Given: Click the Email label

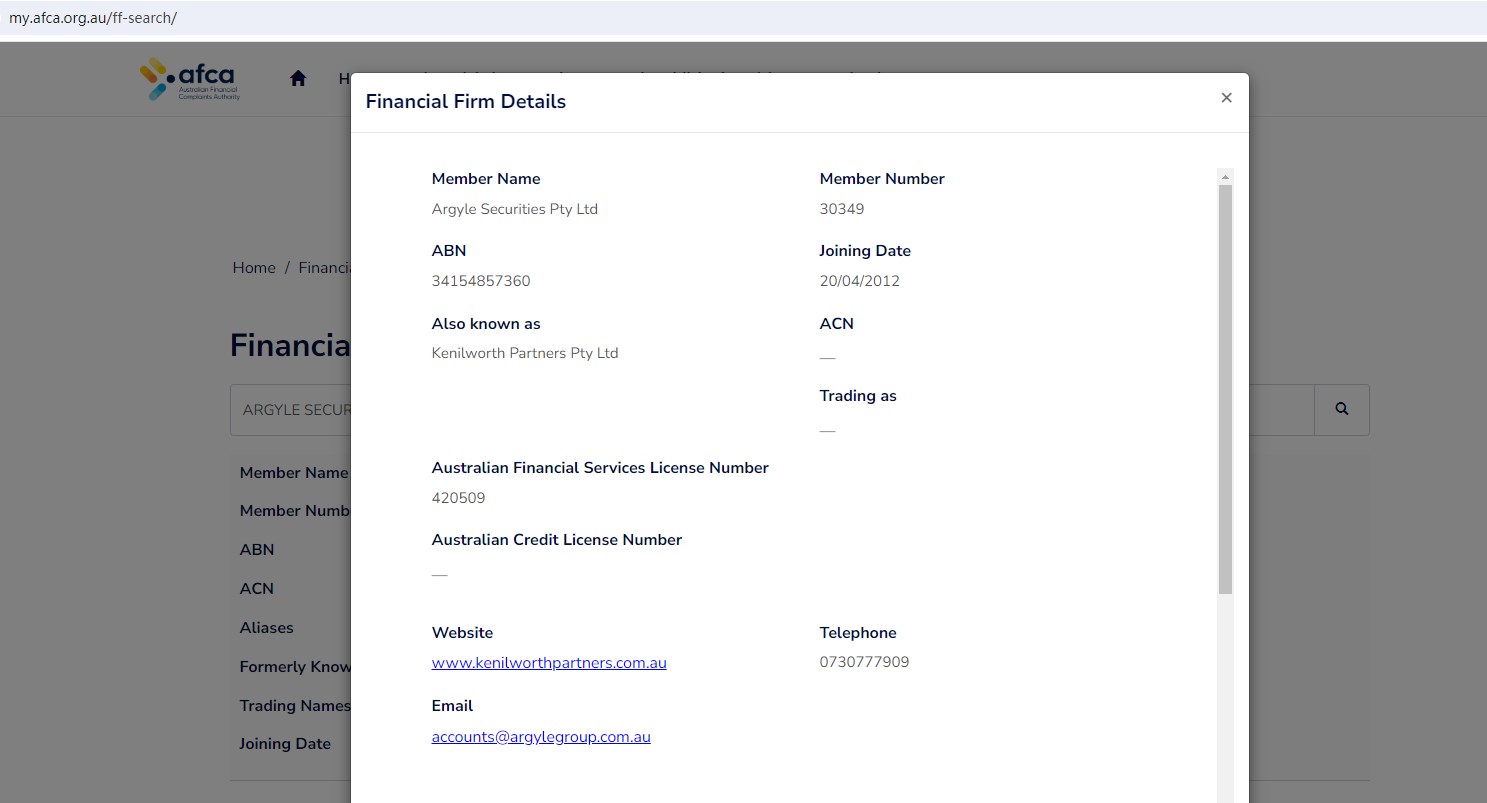Looking at the screenshot, I should coord(452,706).
